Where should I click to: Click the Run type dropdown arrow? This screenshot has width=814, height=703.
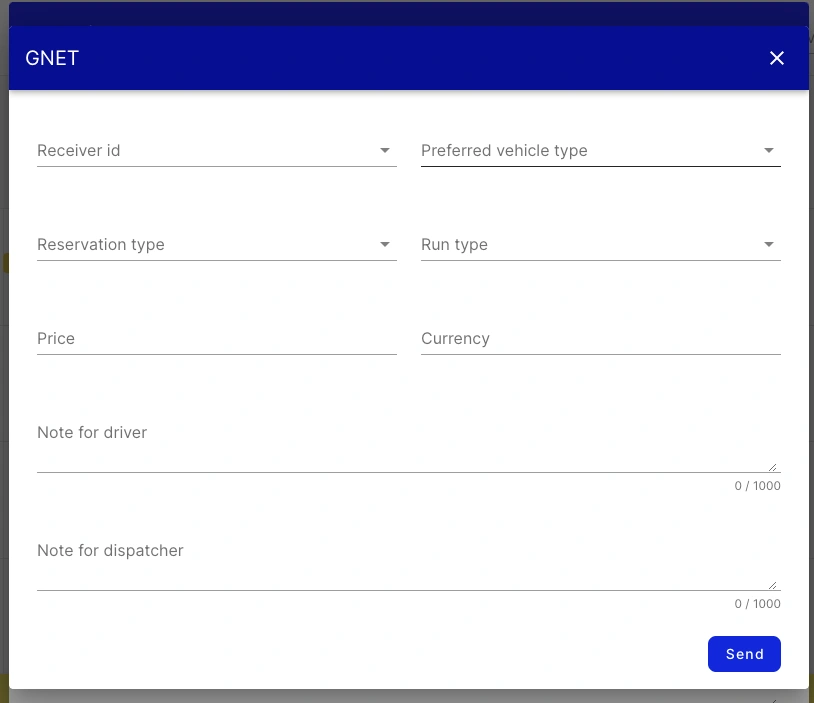point(769,244)
